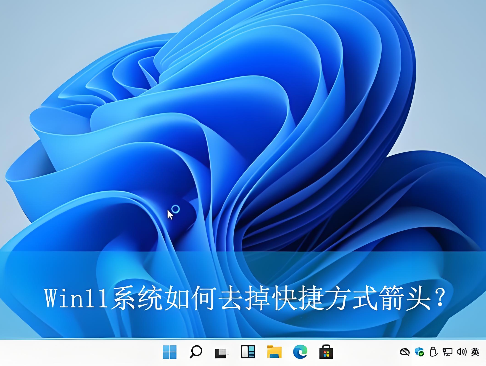Open the Windows Start menu
Screen dimensions: 486x366
170,352
